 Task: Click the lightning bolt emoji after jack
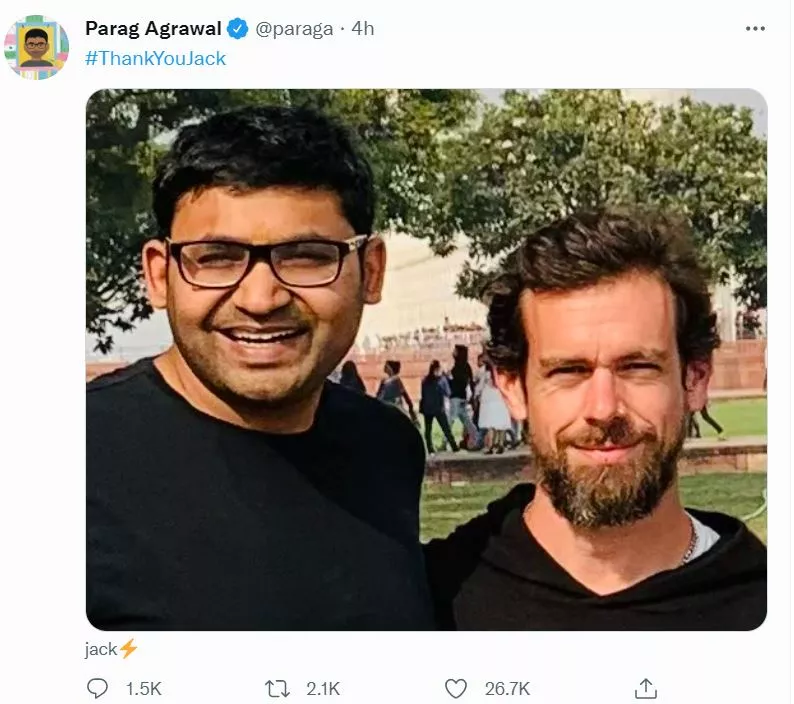pyautogui.click(x=129, y=649)
